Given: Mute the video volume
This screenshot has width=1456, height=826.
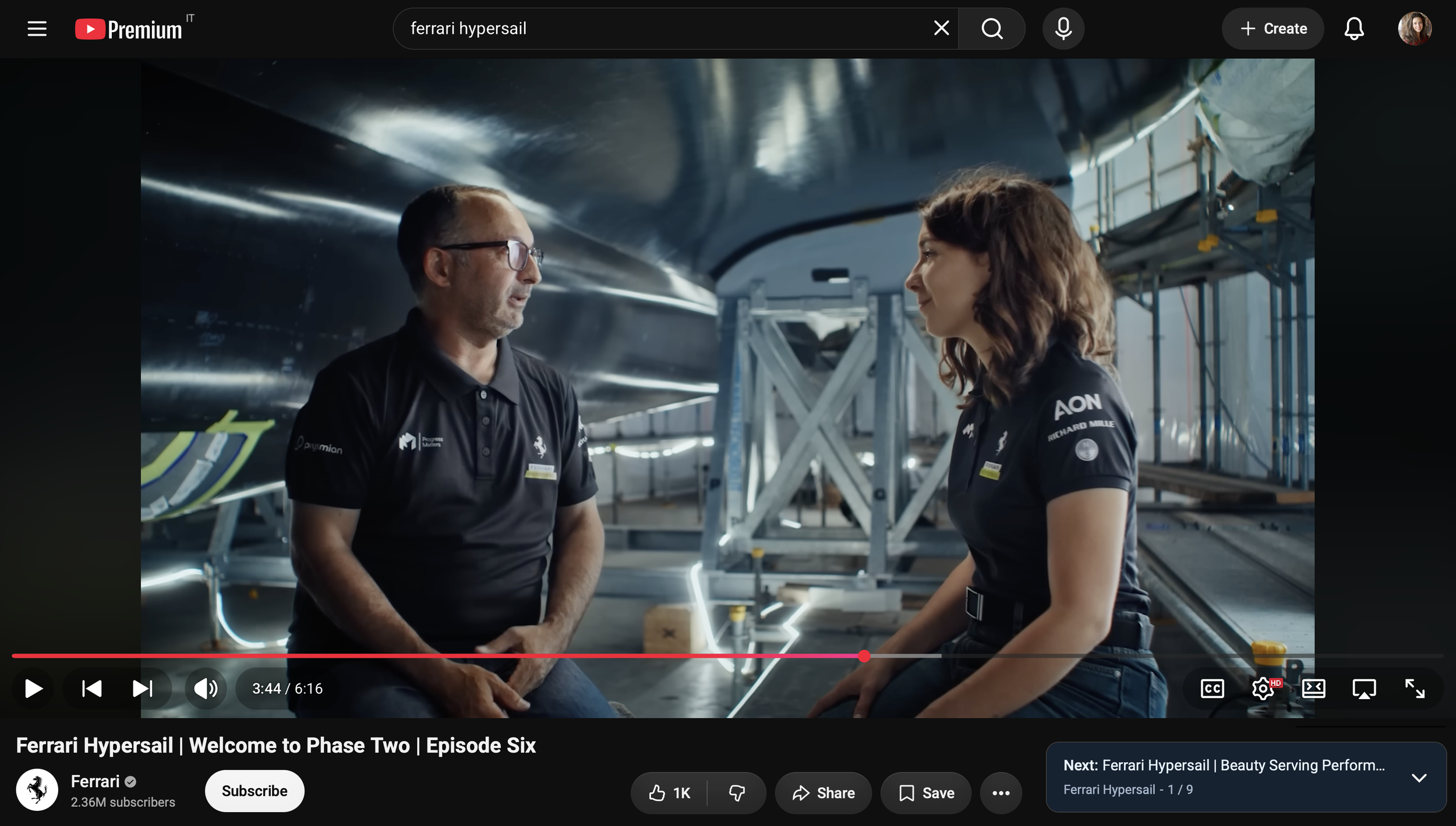Looking at the screenshot, I should [x=206, y=689].
